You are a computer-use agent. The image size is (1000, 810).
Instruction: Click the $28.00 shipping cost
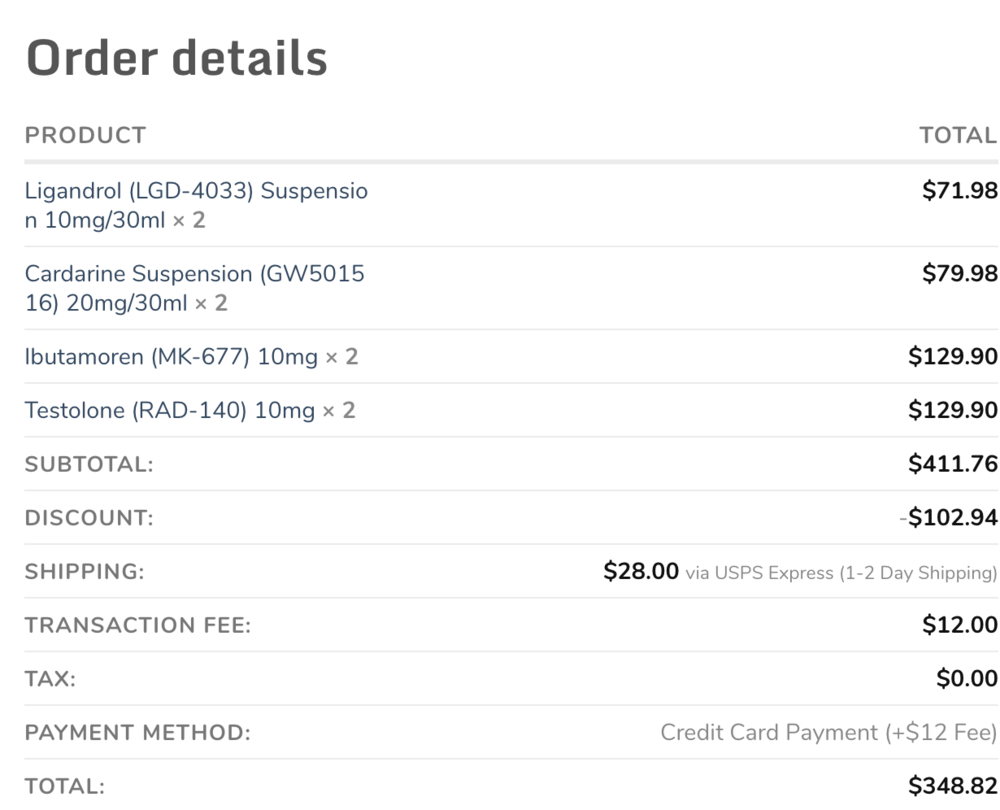641,571
